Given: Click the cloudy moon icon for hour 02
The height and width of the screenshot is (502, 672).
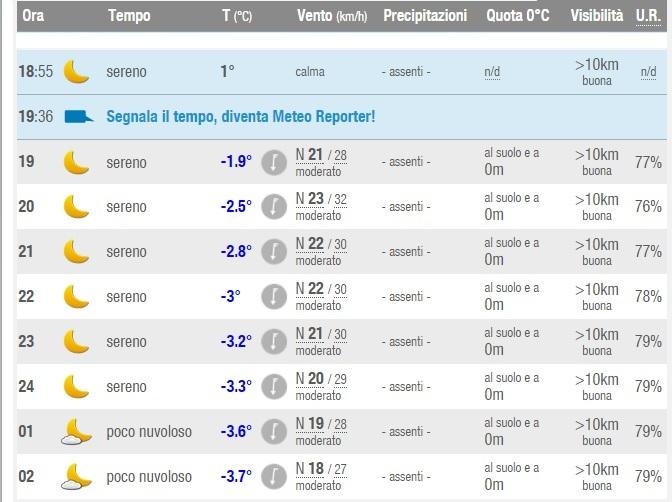Looking at the screenshot, I should (x=76, y=477).
